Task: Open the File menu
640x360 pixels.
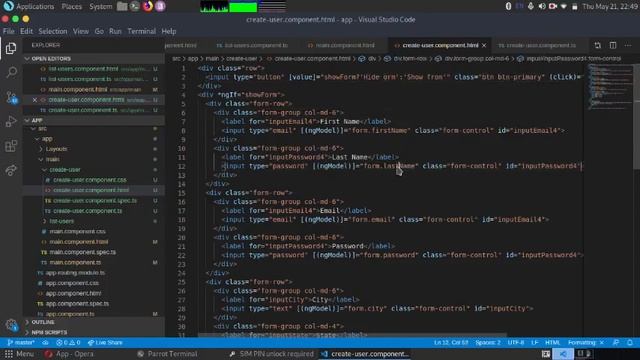Action: pyautogui.click(x=9, y=31)
